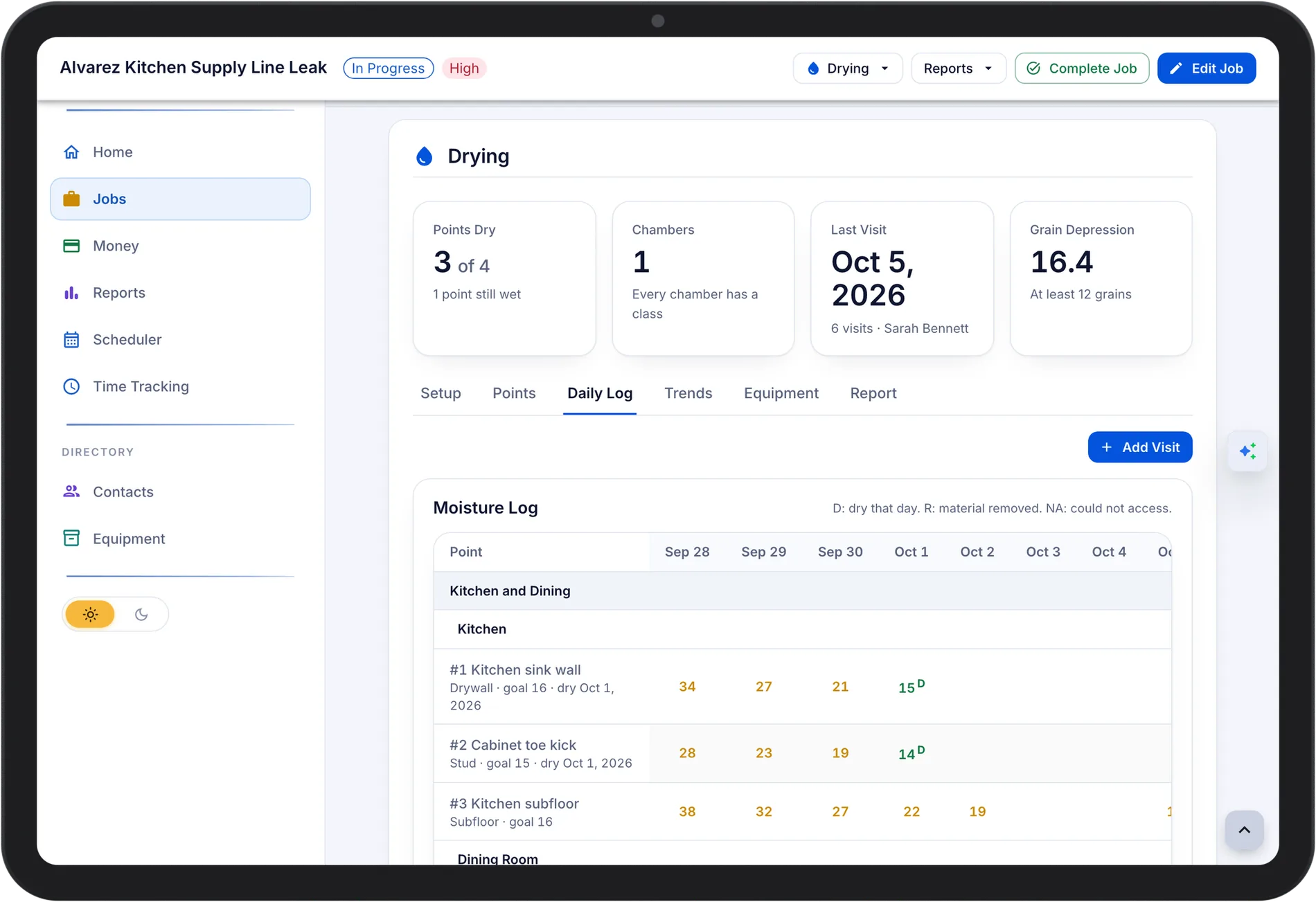Click the '#3 Kitchen subfloor' row
The image size is (1316, 902).
point(802,812)
